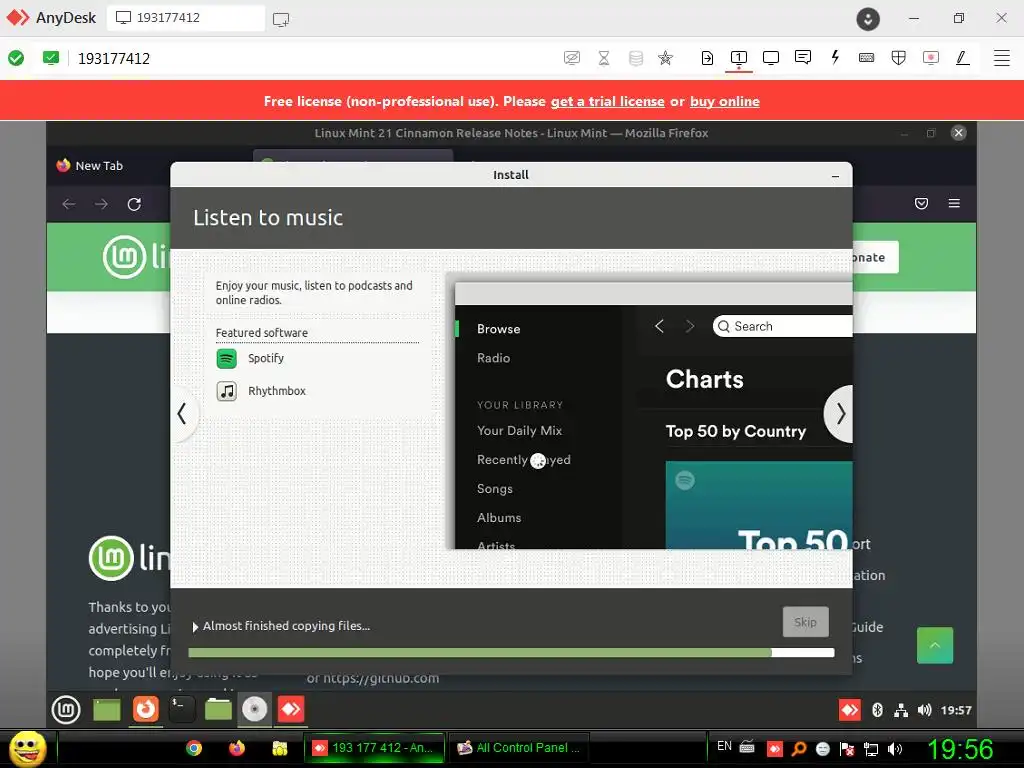Click the host tray magnifier search icon

pyautogui.click(x=798, y=749)
